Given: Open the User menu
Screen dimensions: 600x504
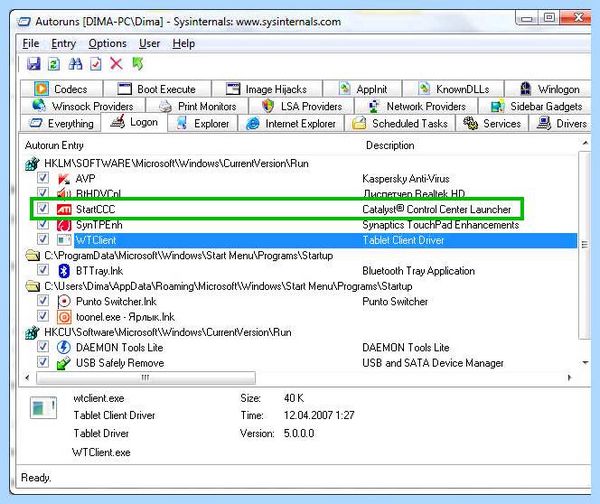Looking at the screenshot, I should tap(149, 44).
